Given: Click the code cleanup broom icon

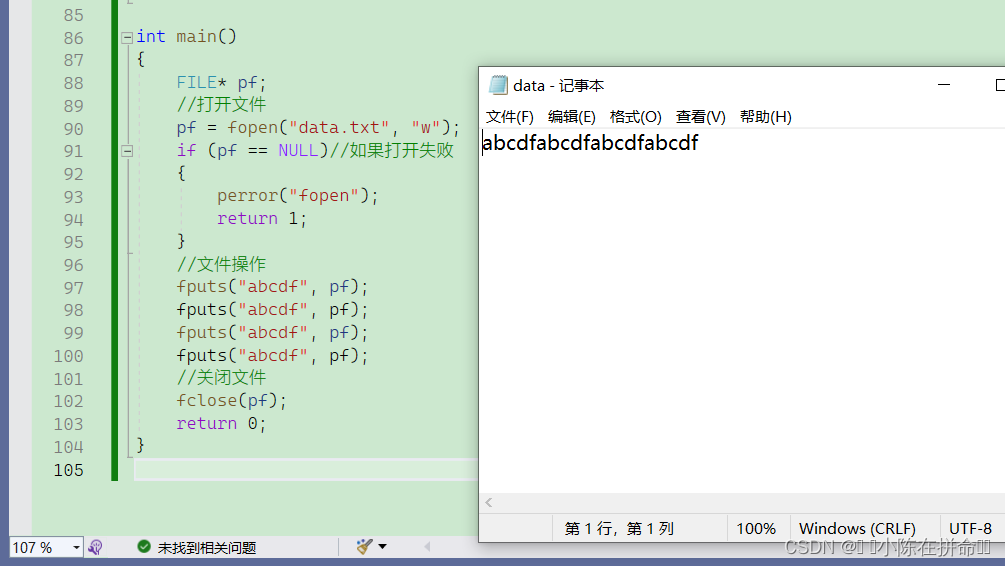Looking at the screenshot, I should [x=365, y=546].
